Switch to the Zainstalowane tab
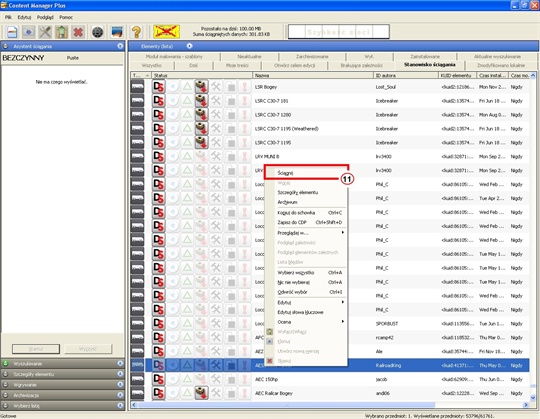The height and width of the screenshot is (419, 540). [425, 56]
